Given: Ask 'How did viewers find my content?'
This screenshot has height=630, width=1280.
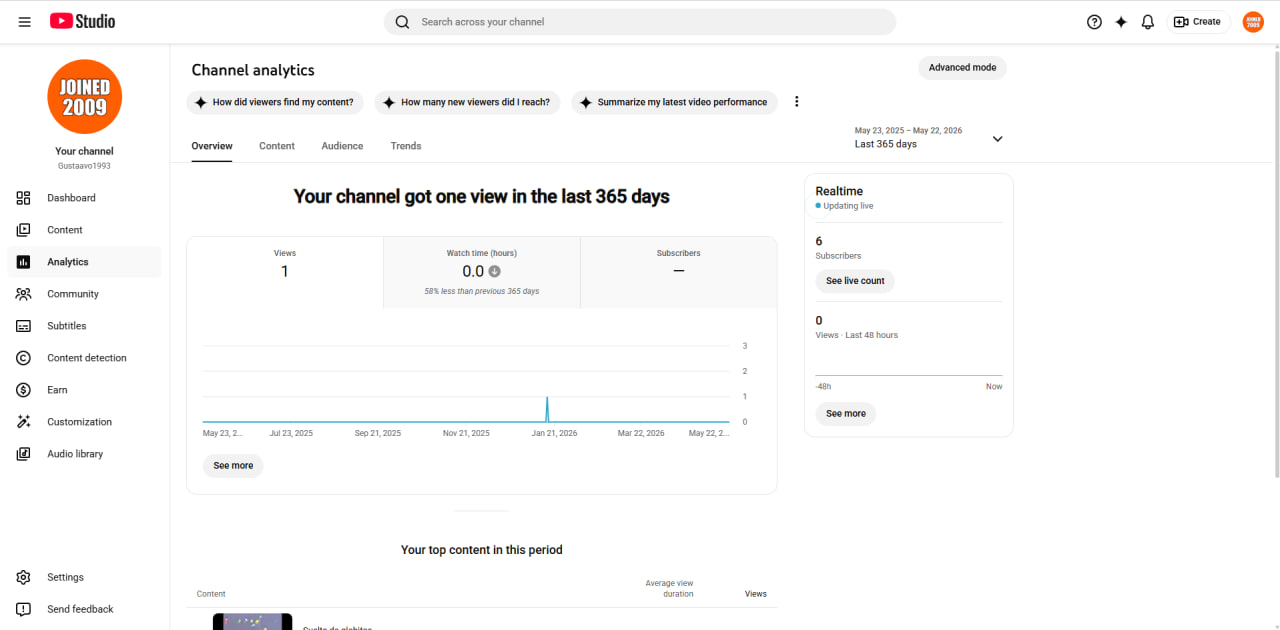Looking at the screenshot, I should [275, 102].
